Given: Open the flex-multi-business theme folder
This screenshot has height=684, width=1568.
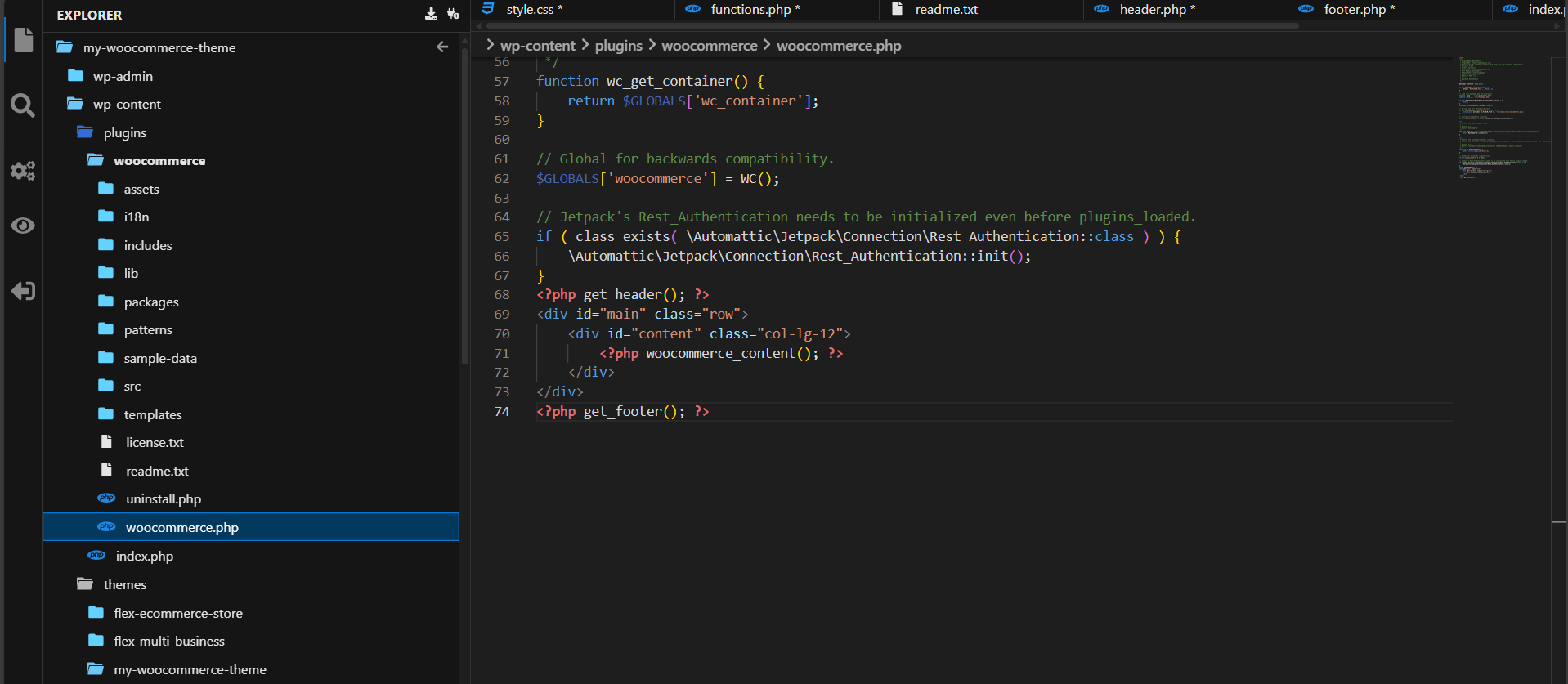Looking at the screenshot, I should (x=169, y=641).
